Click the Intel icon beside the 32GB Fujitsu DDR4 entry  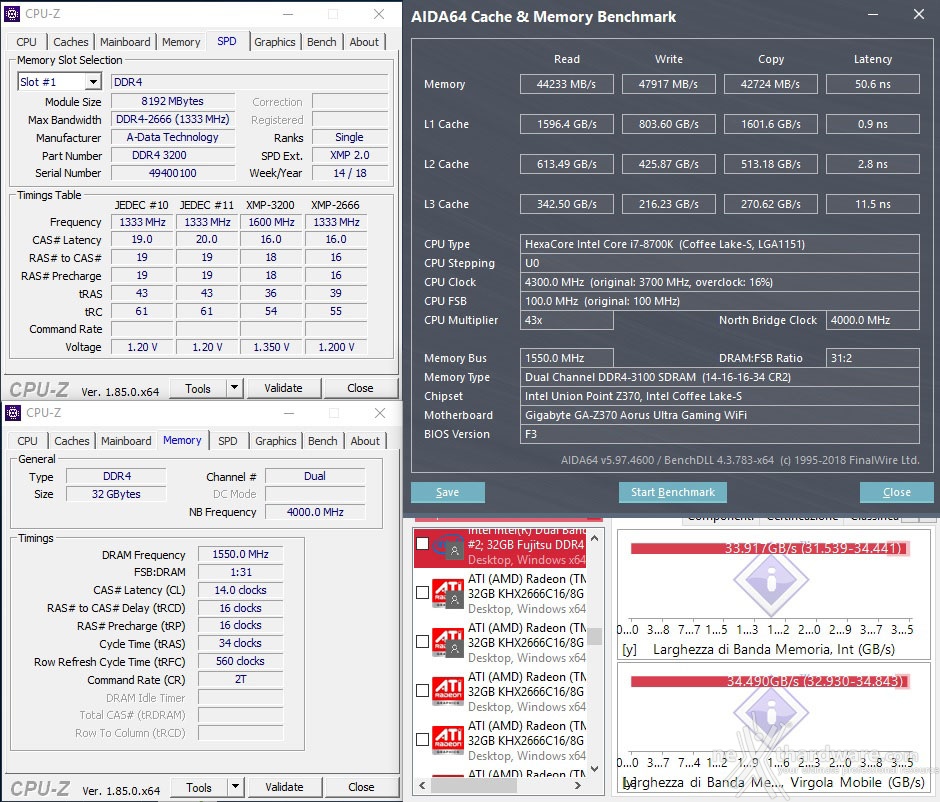pyautogui.click(x=448, y=545)
